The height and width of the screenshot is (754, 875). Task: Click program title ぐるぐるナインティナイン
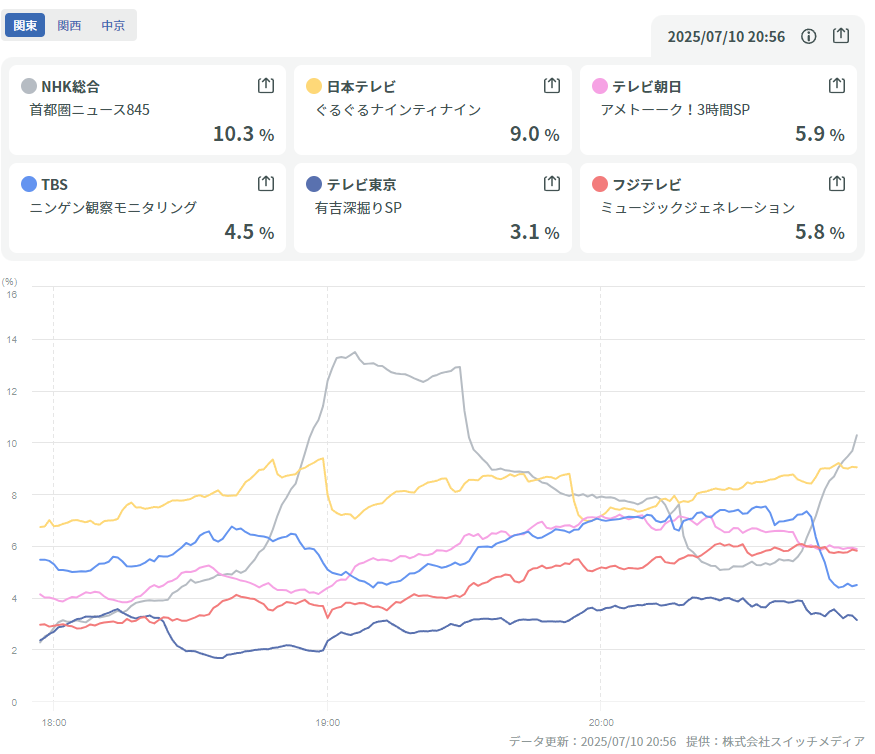pos(398,110)
